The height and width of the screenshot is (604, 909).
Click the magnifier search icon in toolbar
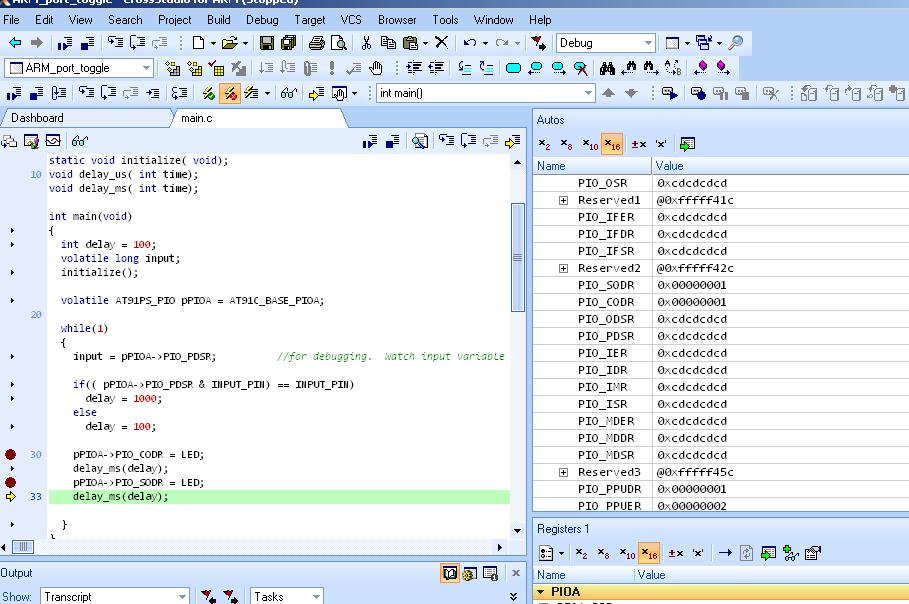(x=736, y=43)
